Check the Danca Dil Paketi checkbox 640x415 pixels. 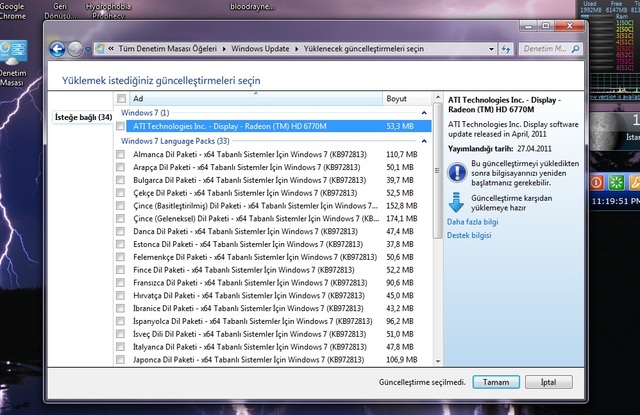point(120,231)
